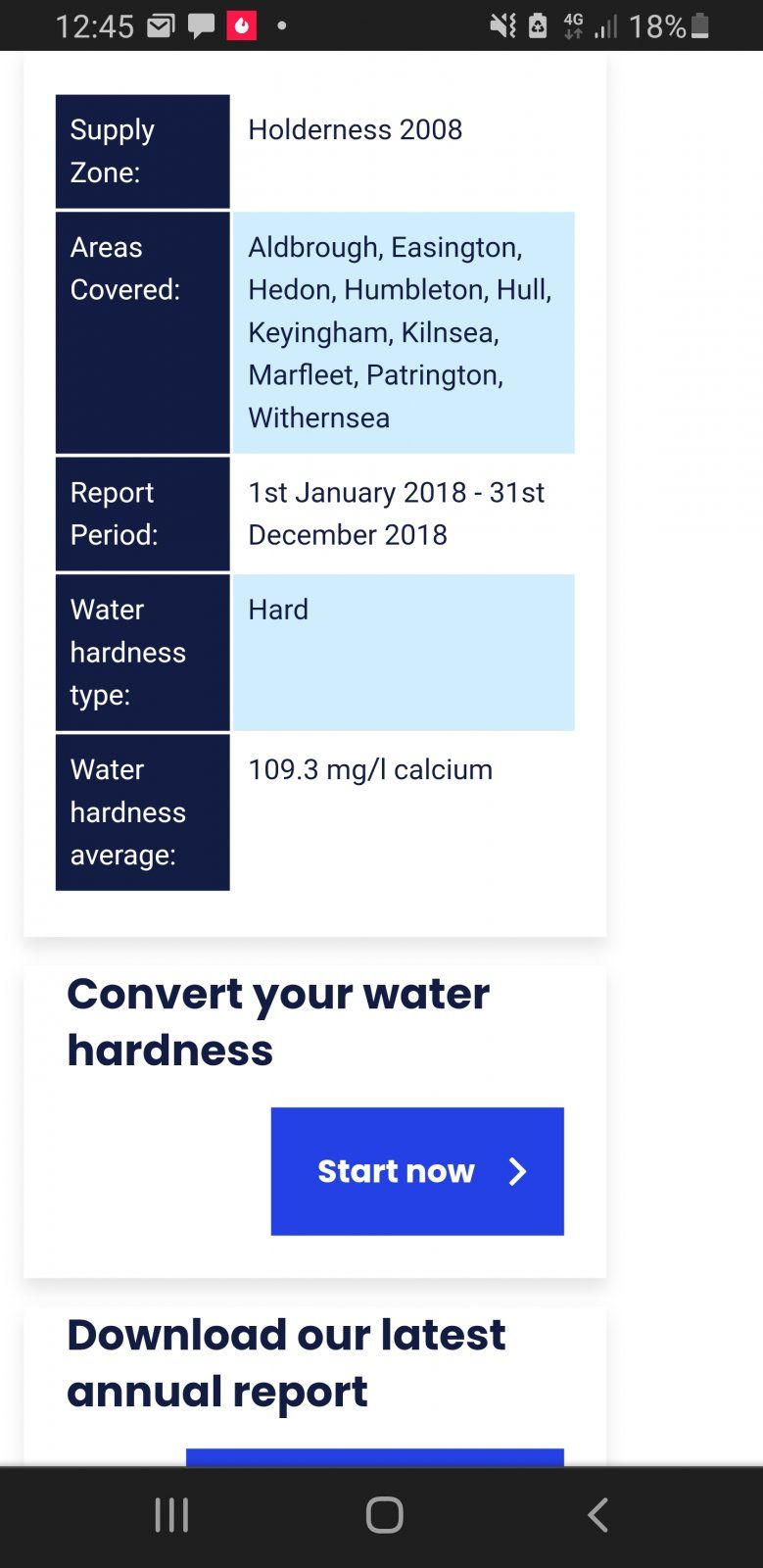763x1568 pixels.
Task: Tap the report period date range
Action: 396,514
